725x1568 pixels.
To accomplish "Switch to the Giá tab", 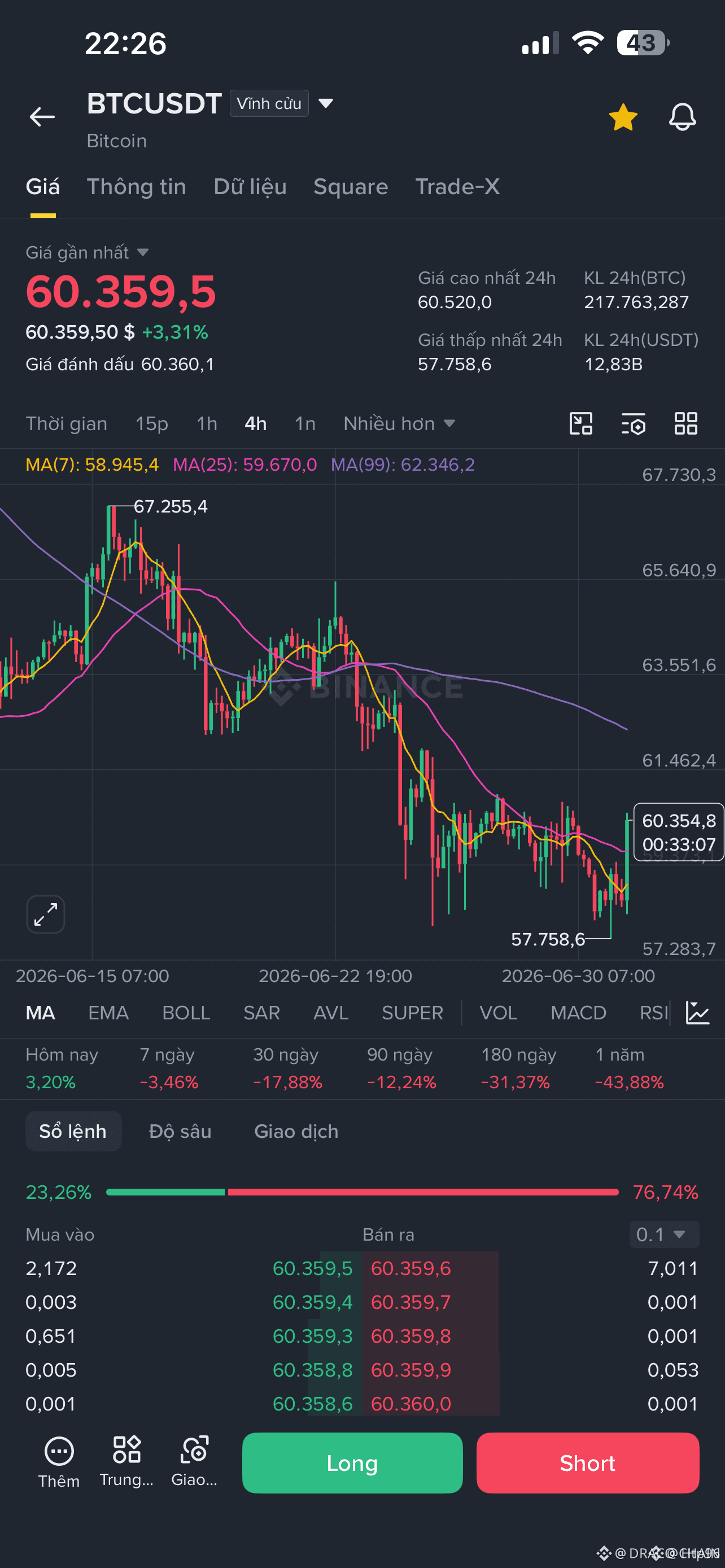I will pos(42,186).
